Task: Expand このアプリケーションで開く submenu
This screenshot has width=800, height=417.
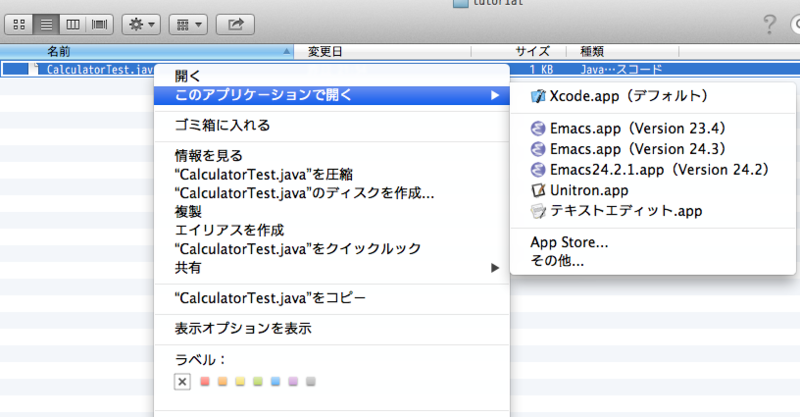Action: [332, 95]
